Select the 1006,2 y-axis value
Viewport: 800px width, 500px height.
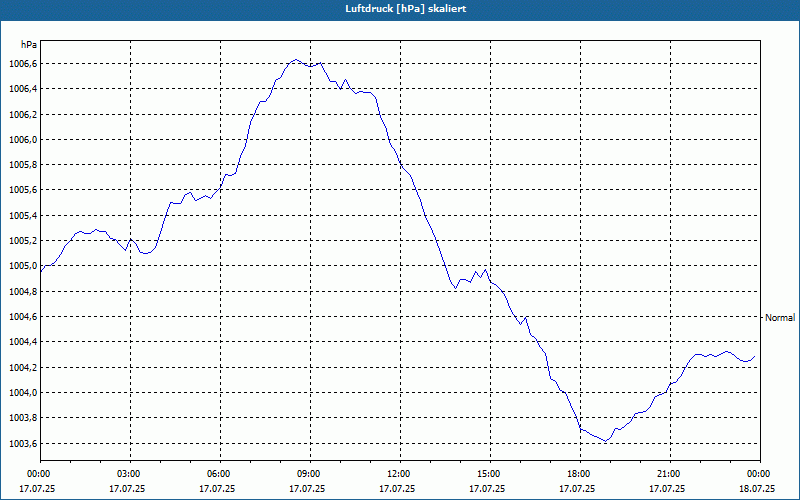click(23, 115)
